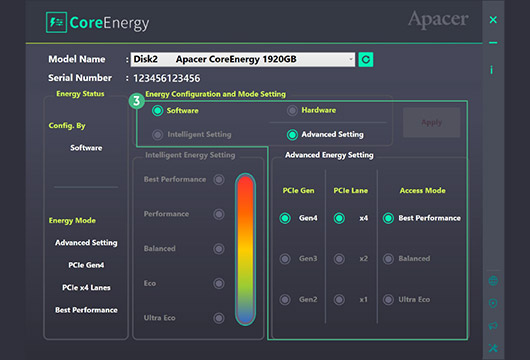
Task: Select the Hardware configuration radio button
Action: (292, 110)
